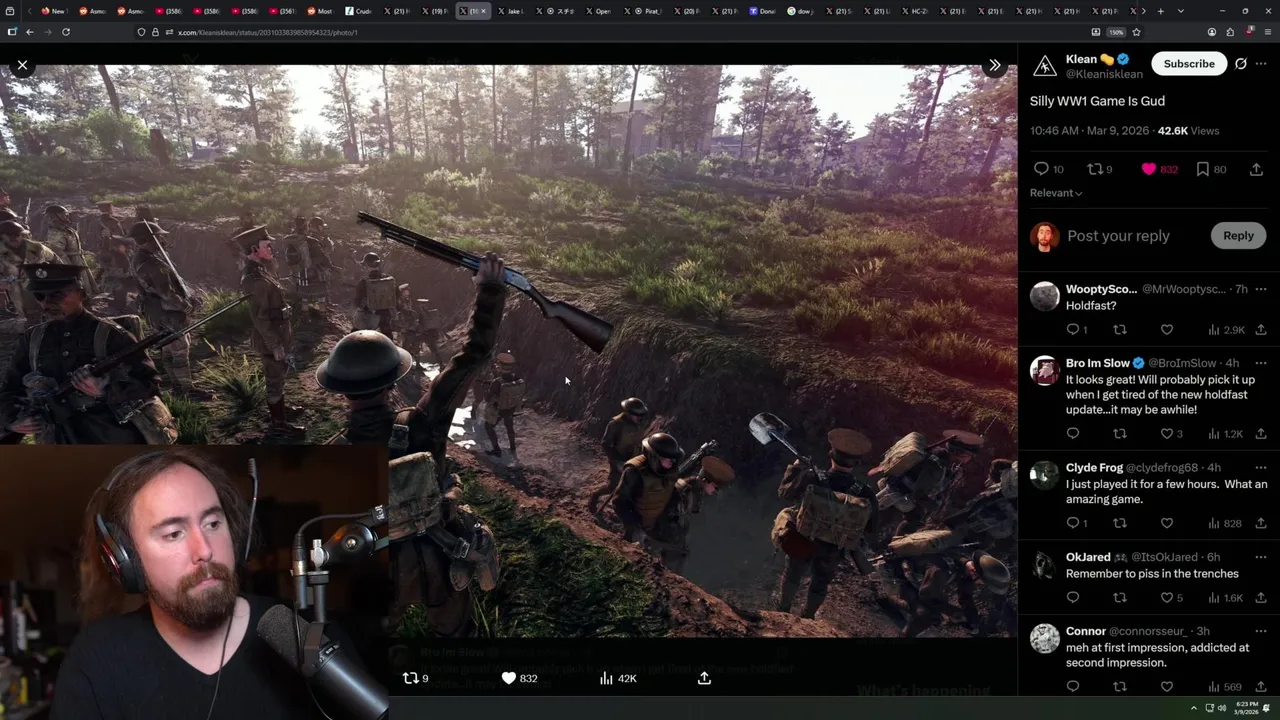Viewport: 1280px width, 720px height.
Task: Open more options on Connor's reply
Action: point(1261,631)
